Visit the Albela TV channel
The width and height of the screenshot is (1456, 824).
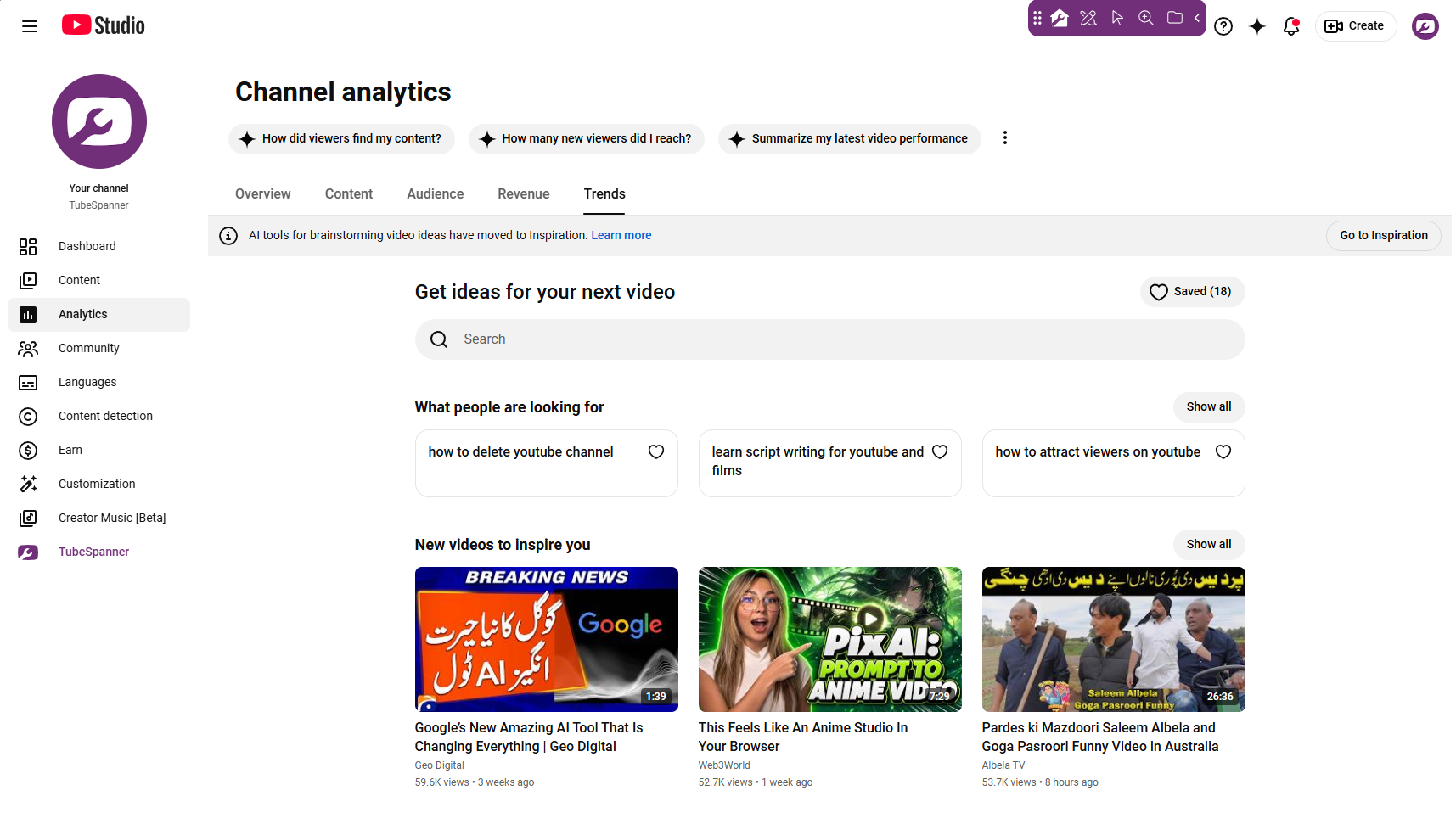click(x=1003, y=765)
